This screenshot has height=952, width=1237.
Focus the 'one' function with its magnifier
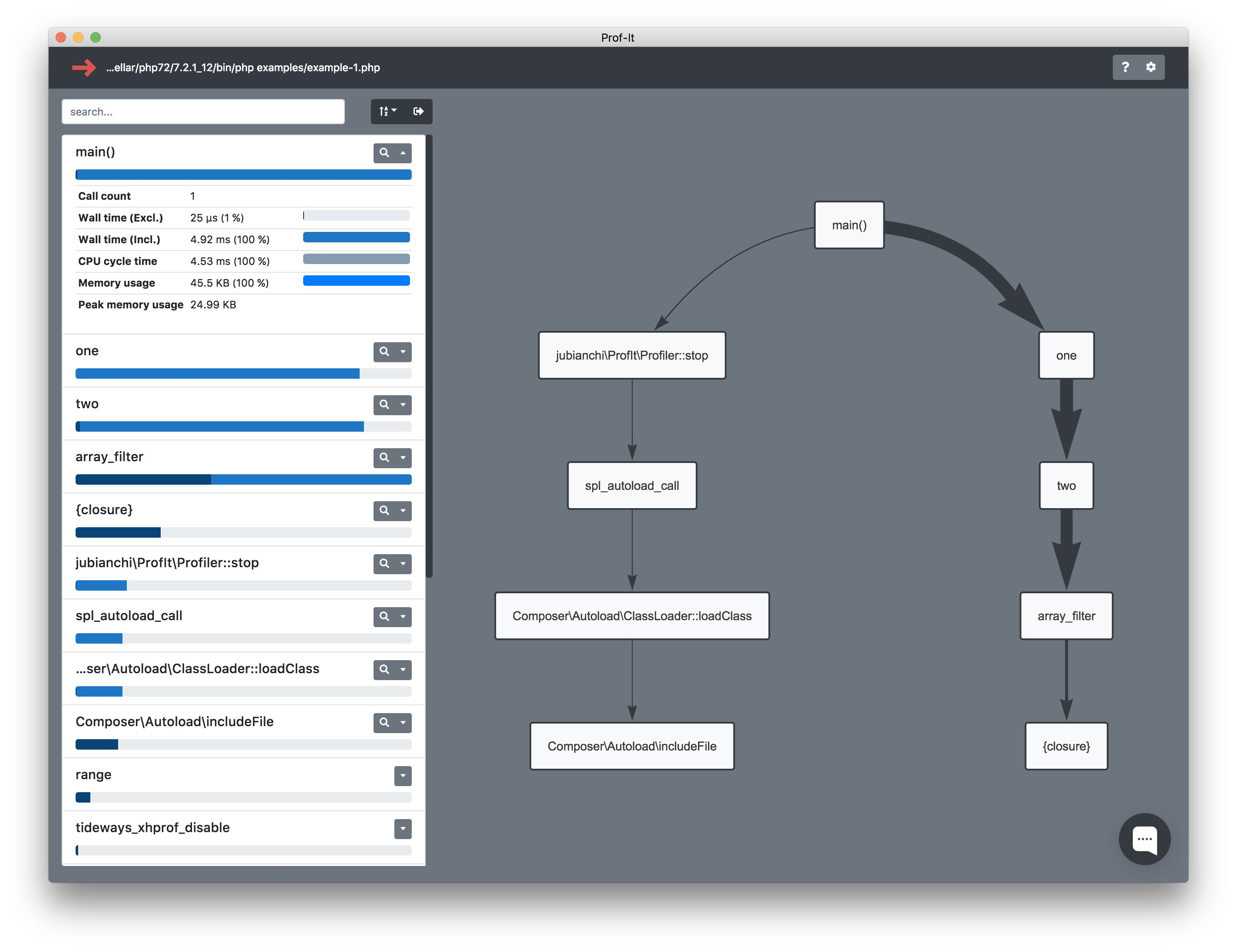pos(384,352)
